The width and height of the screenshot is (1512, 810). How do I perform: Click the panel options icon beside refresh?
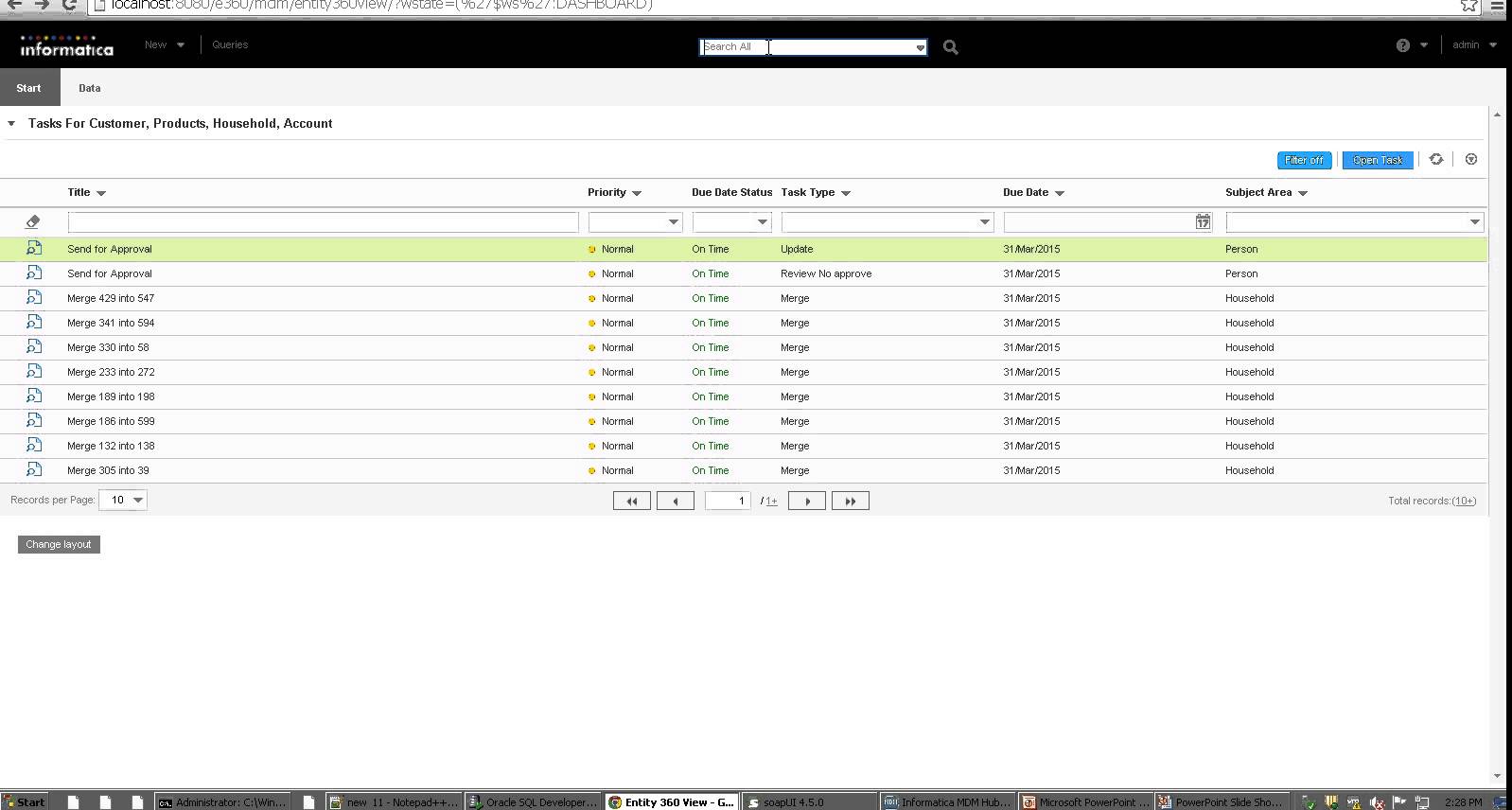click(1470, 160)
